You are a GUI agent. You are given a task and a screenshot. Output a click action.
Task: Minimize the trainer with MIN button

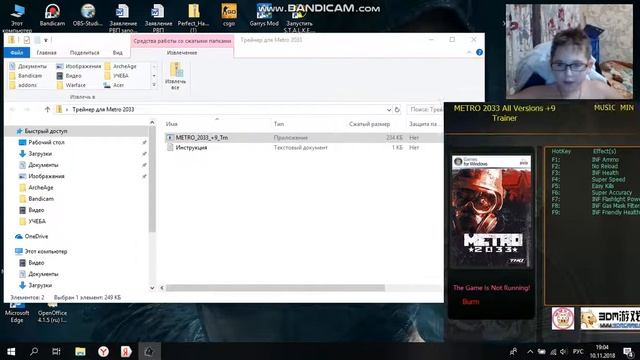point(627,108)
